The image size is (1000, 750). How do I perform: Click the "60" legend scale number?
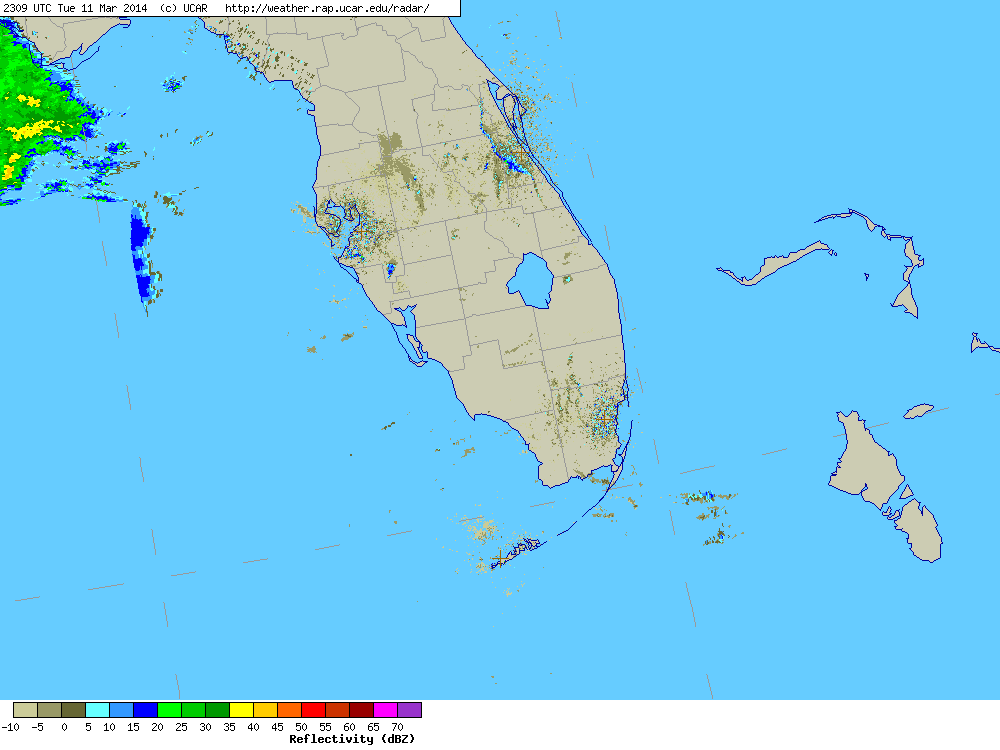[x=349, y=727]
